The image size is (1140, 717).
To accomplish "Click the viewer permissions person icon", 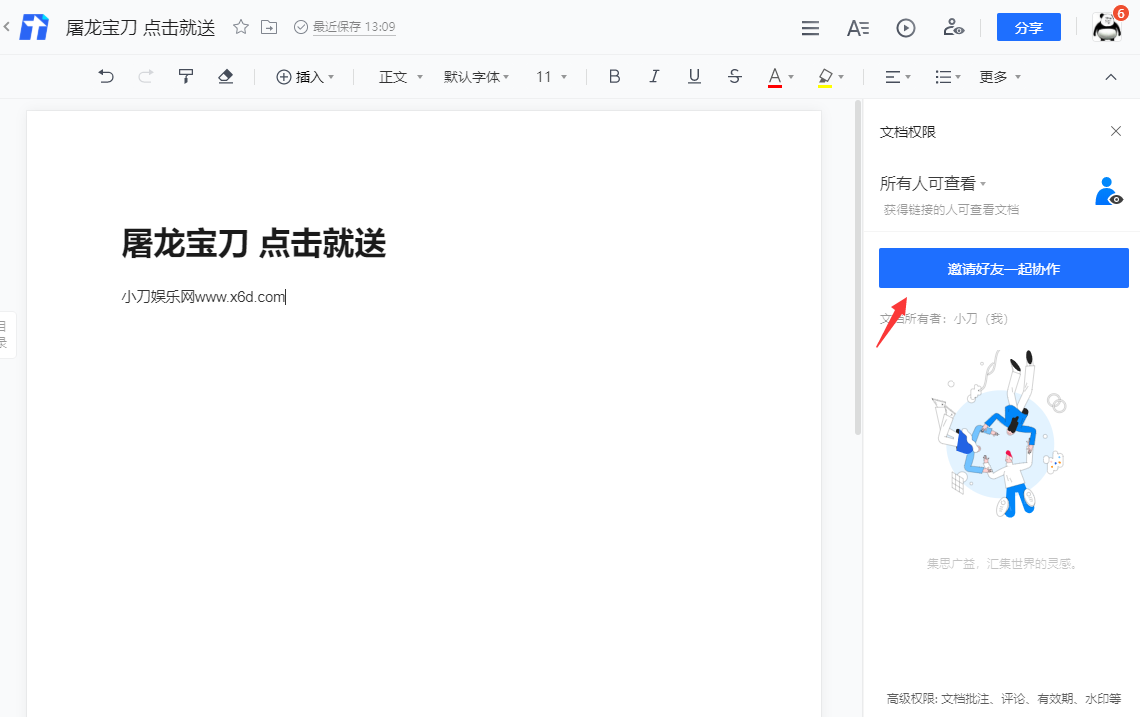I will pos(953,28).
